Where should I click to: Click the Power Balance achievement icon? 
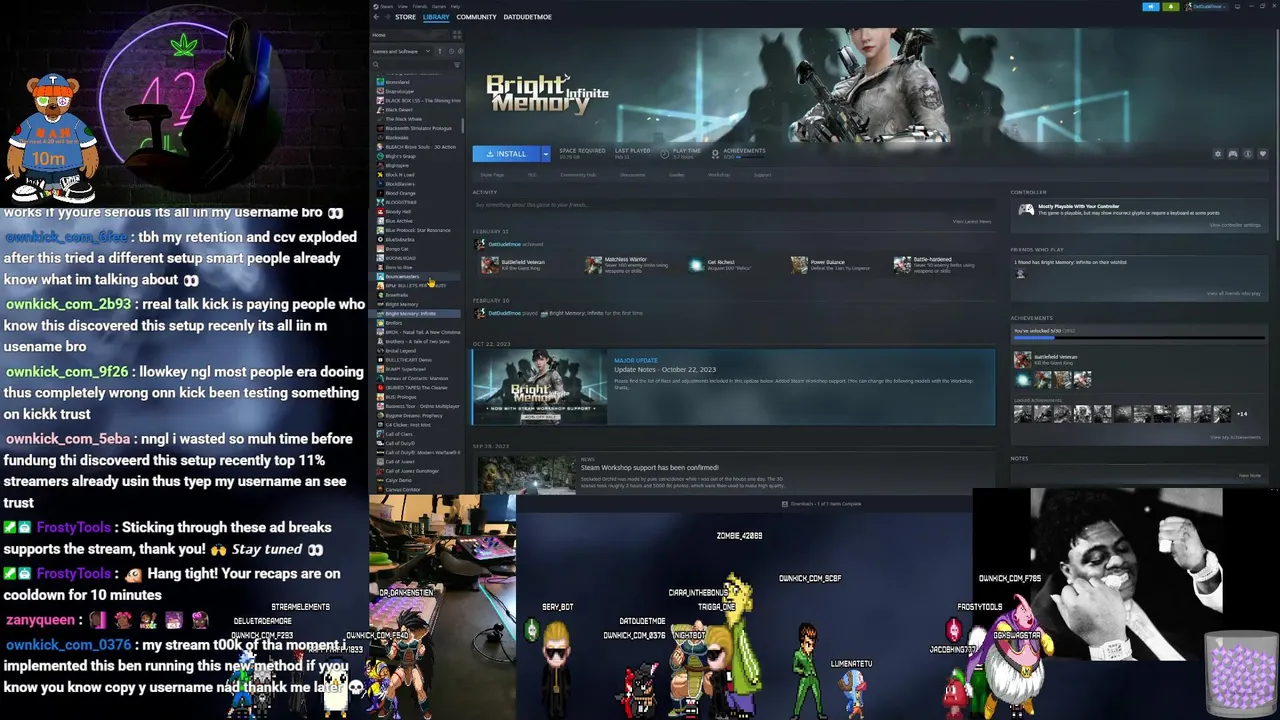coord(799,264)
